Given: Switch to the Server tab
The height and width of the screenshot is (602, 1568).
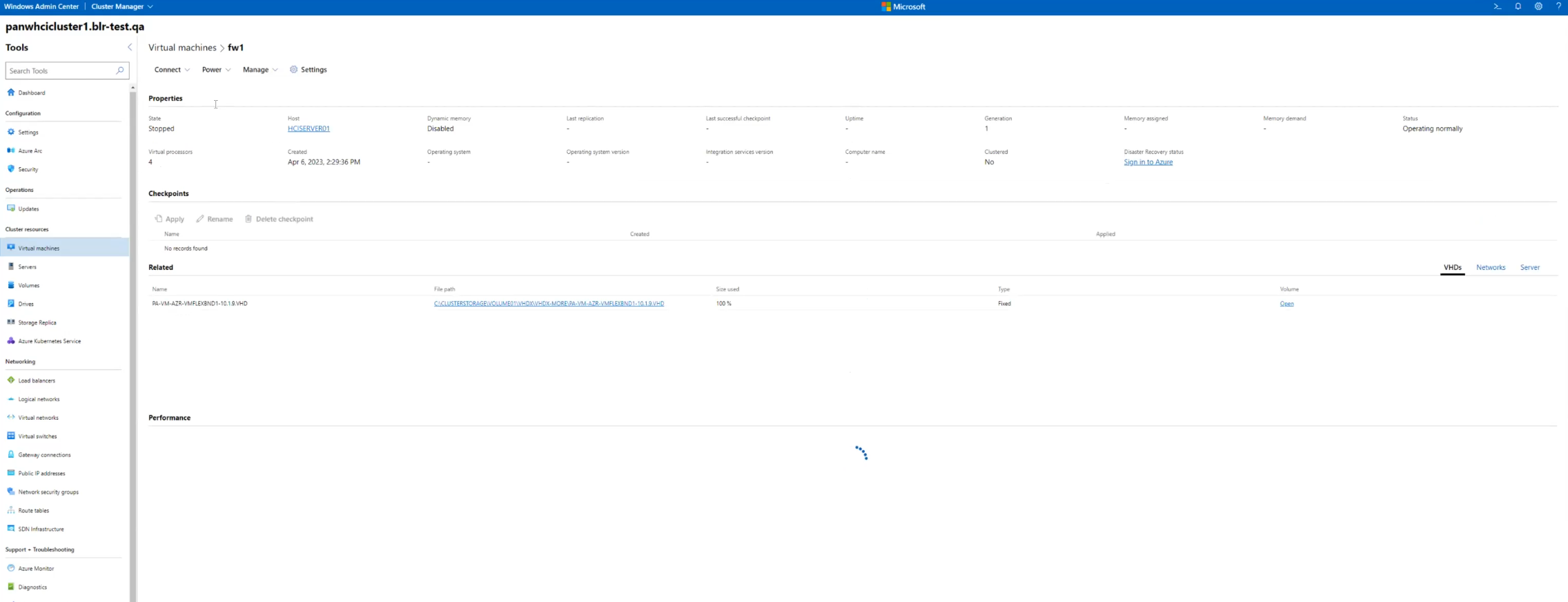Looking at the screenshot, I should [1529, 267].
